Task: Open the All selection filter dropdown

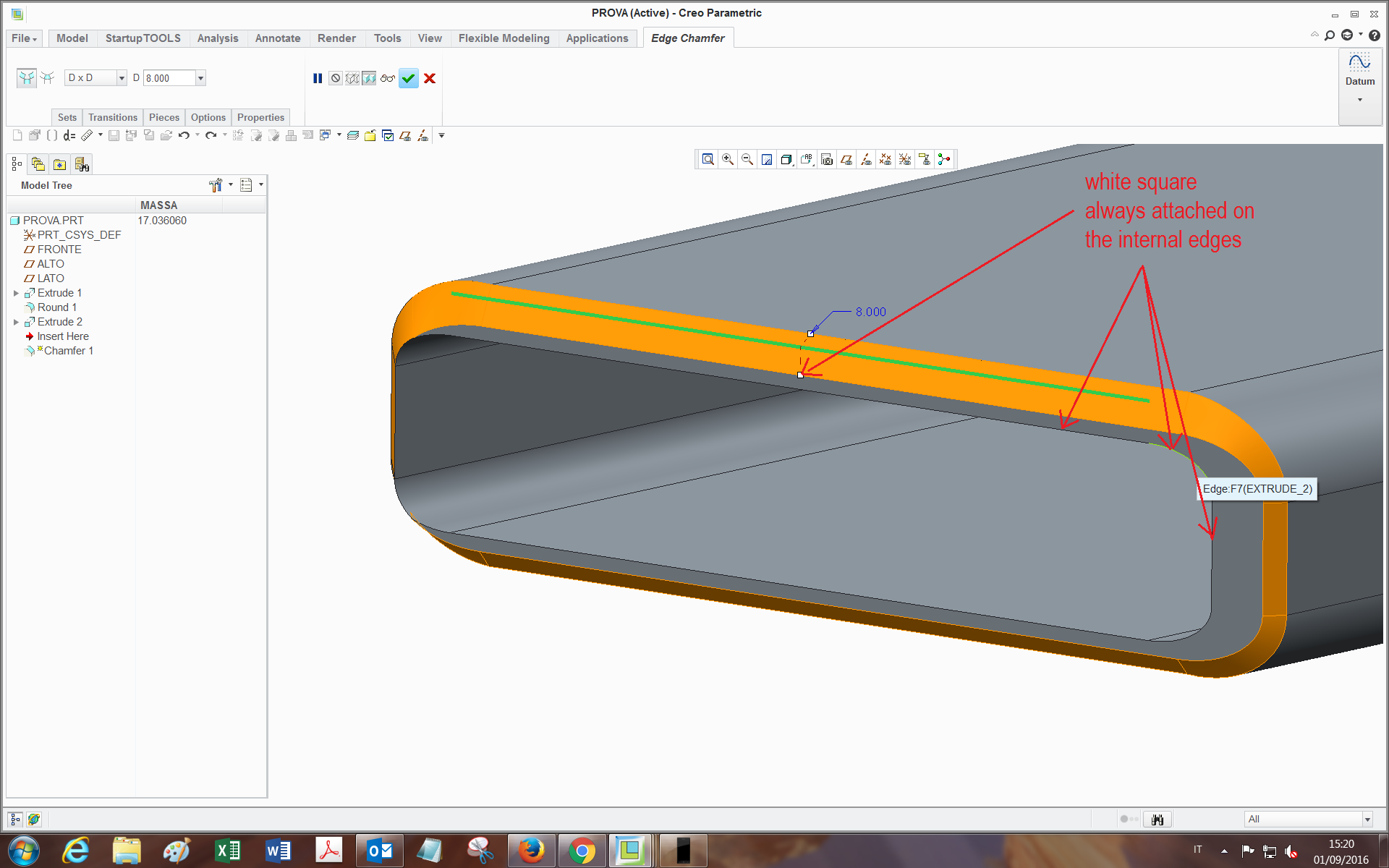Action: coord(1367,819)
